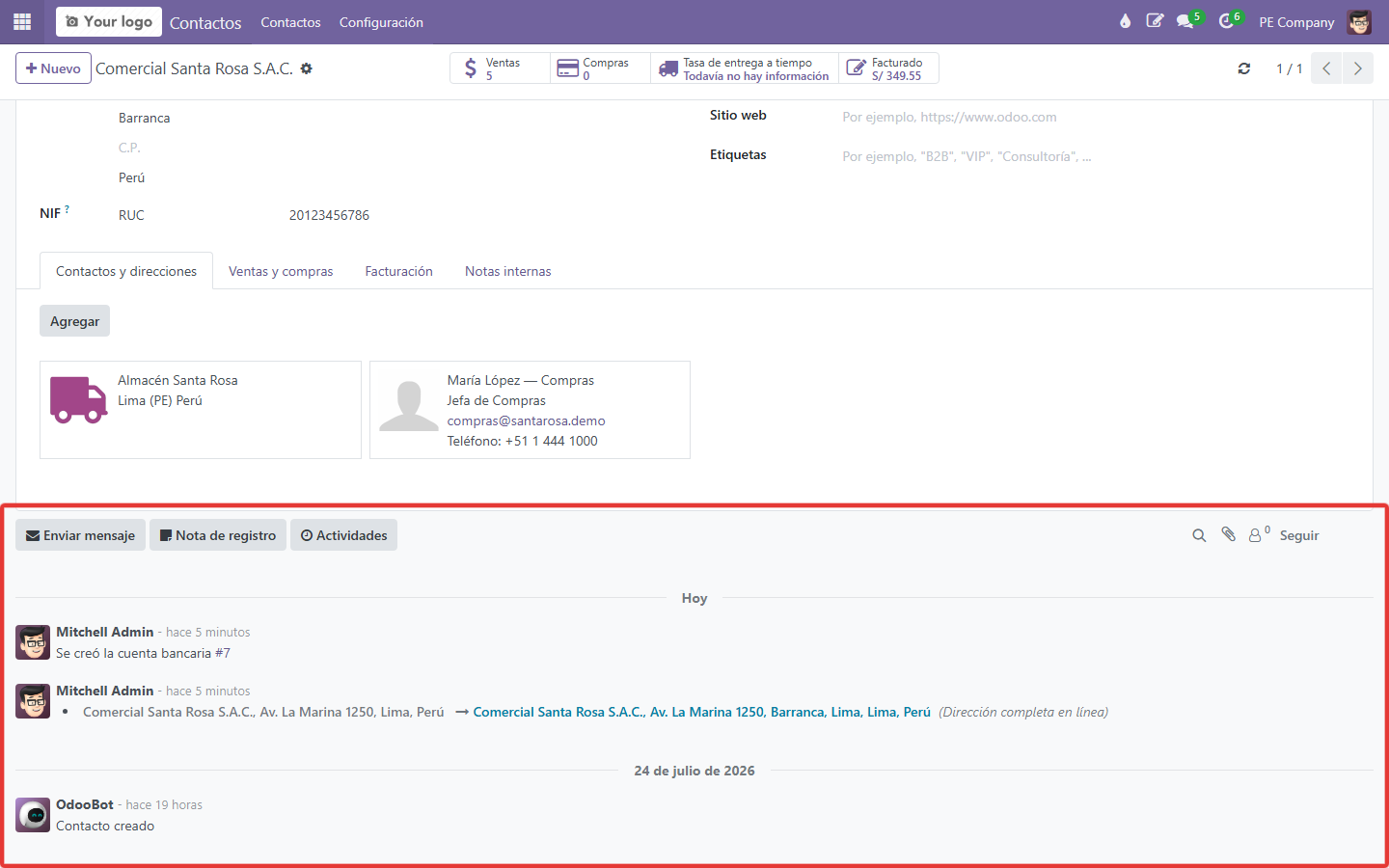Click the paperclip attachments icon
The width and height of the screenshot is (1389, 868).
[1228, 534]
